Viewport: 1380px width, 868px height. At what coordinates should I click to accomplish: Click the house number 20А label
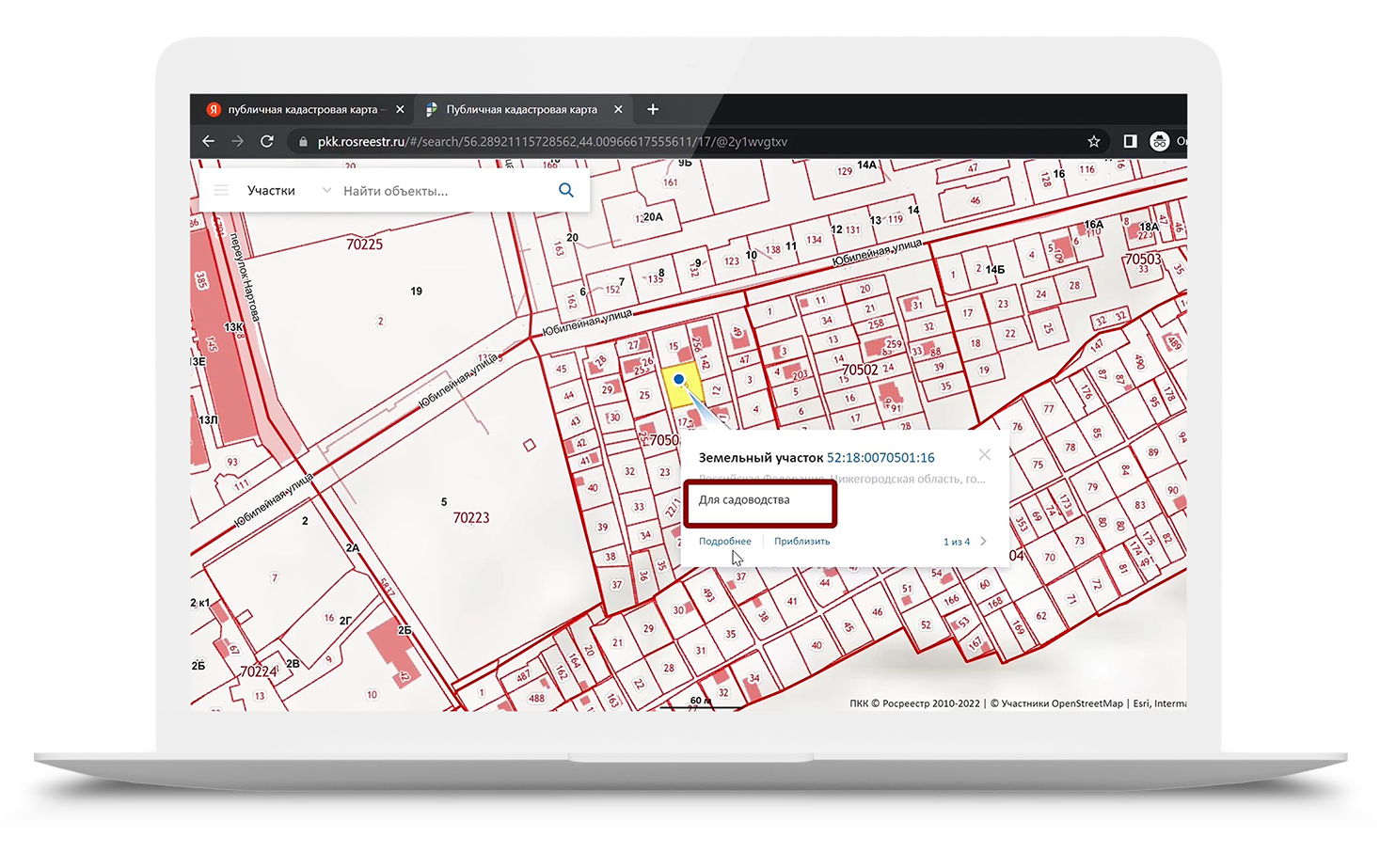coord(653,217)
